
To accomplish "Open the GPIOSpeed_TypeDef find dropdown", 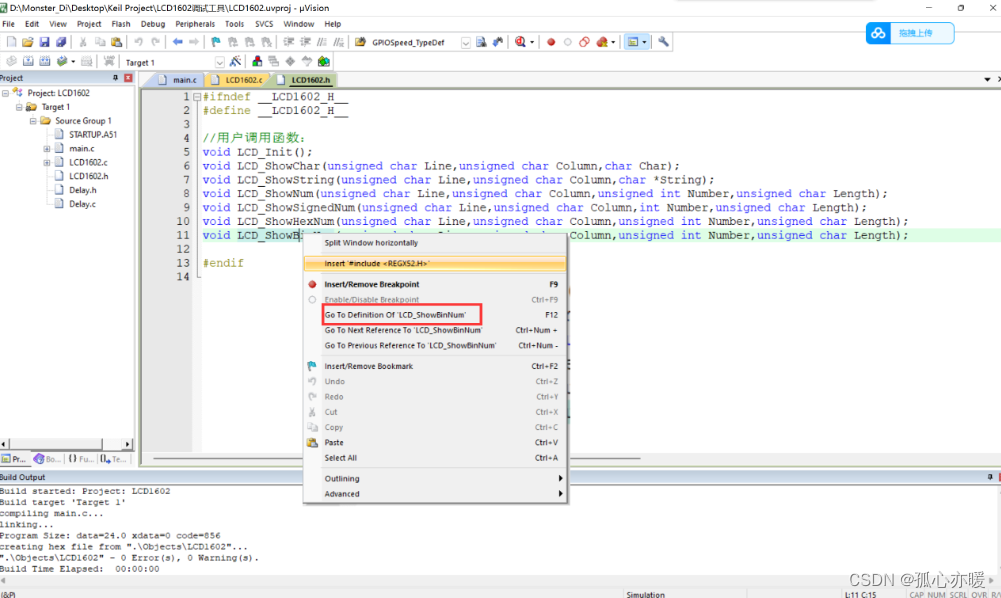I will 465,43.
